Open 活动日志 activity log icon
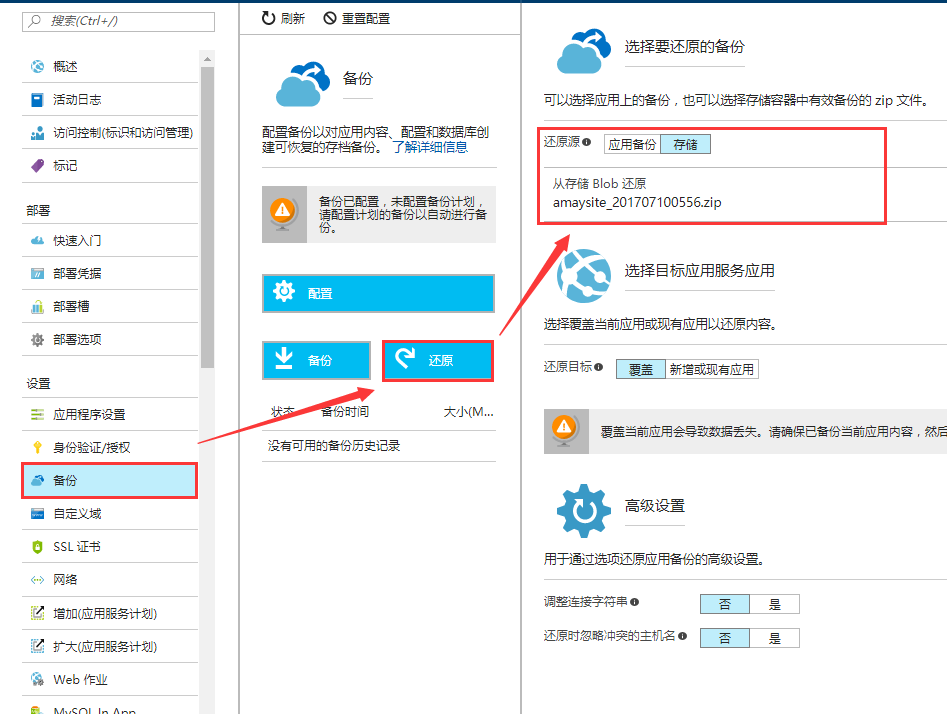 point(37,100)
